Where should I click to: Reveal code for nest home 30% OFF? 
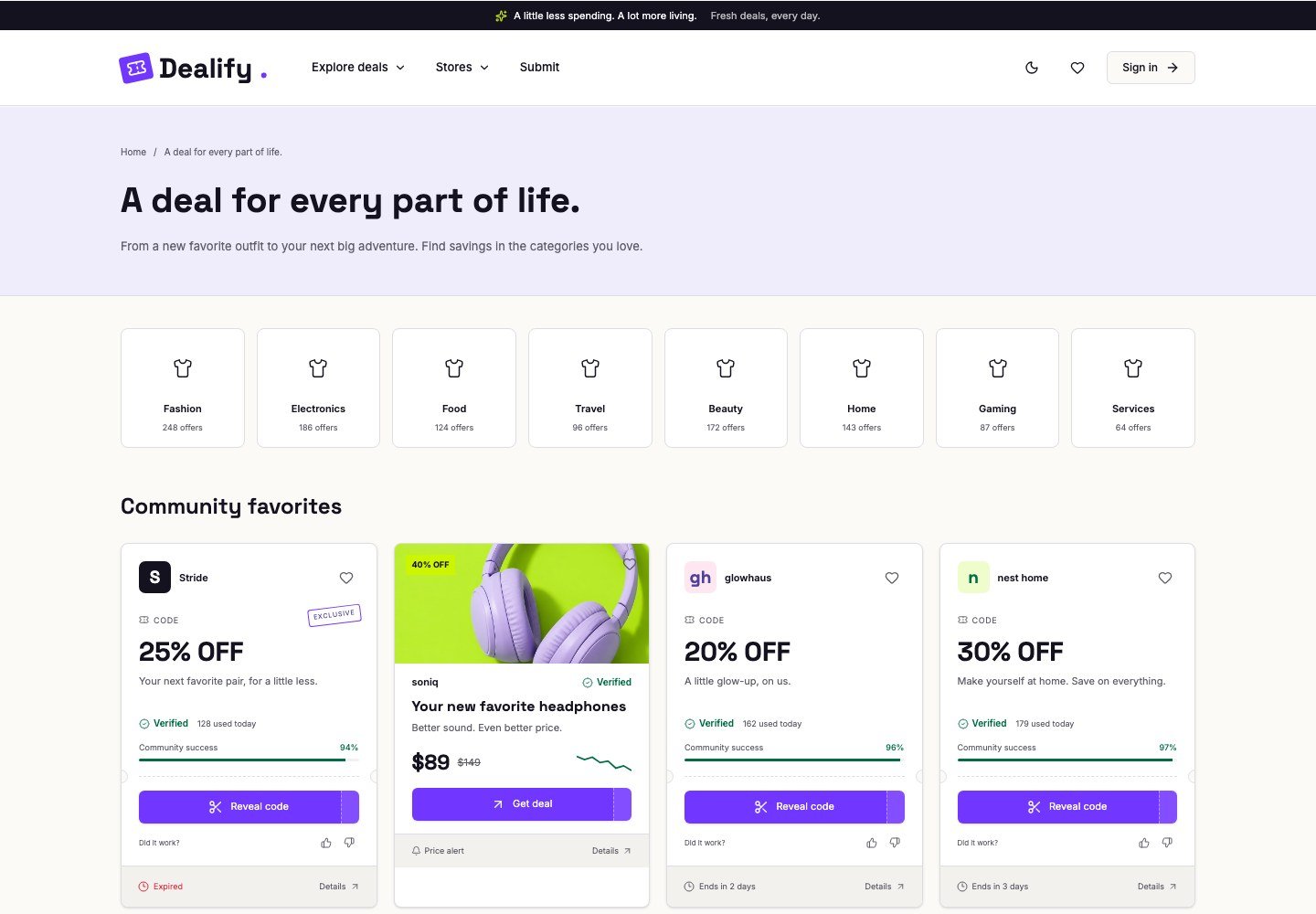tap(1067, 807)
